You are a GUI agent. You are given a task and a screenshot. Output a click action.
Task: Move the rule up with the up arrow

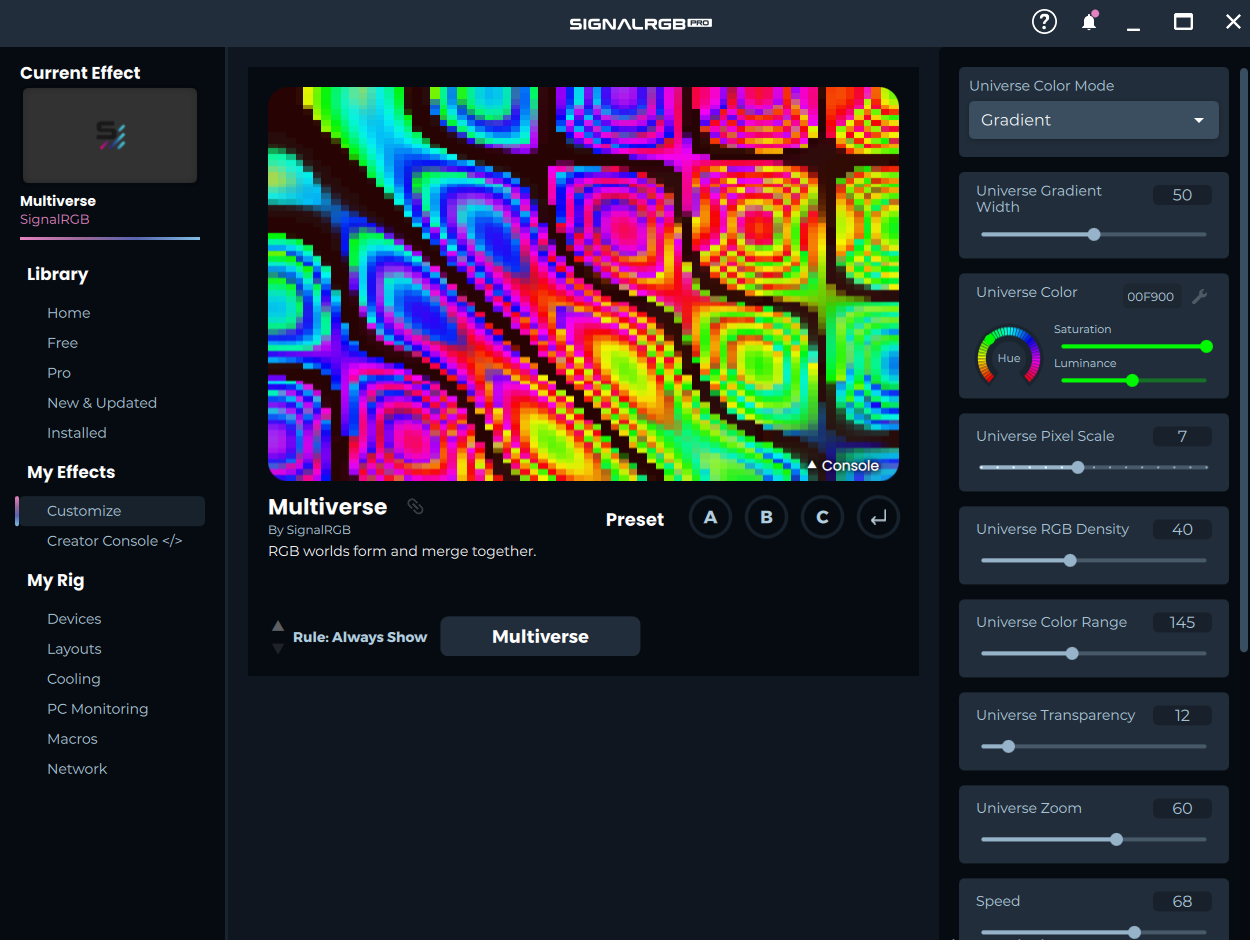pyautogui.click(x=278, y=626)
